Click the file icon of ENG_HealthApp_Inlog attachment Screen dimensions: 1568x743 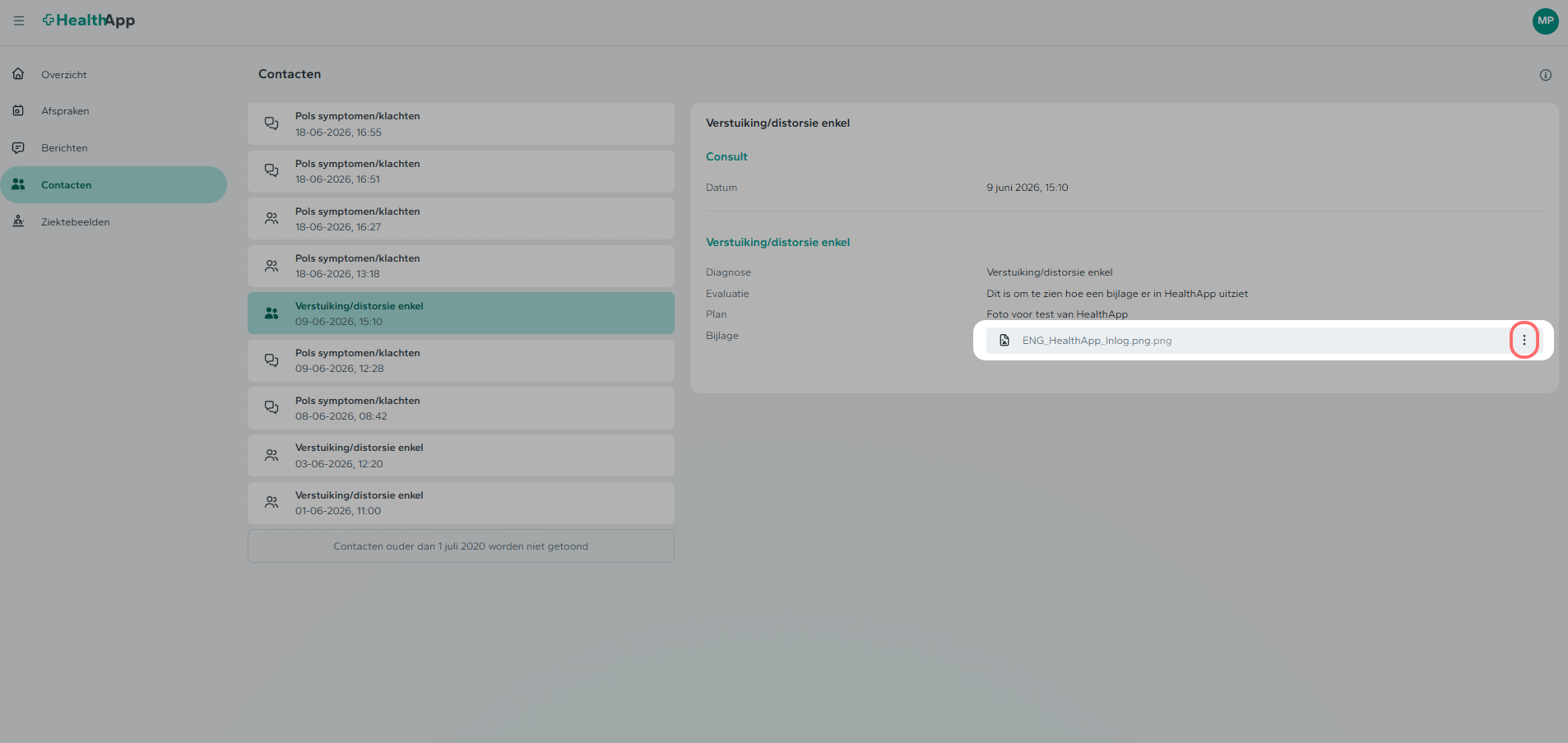[x=1004, y=341]
